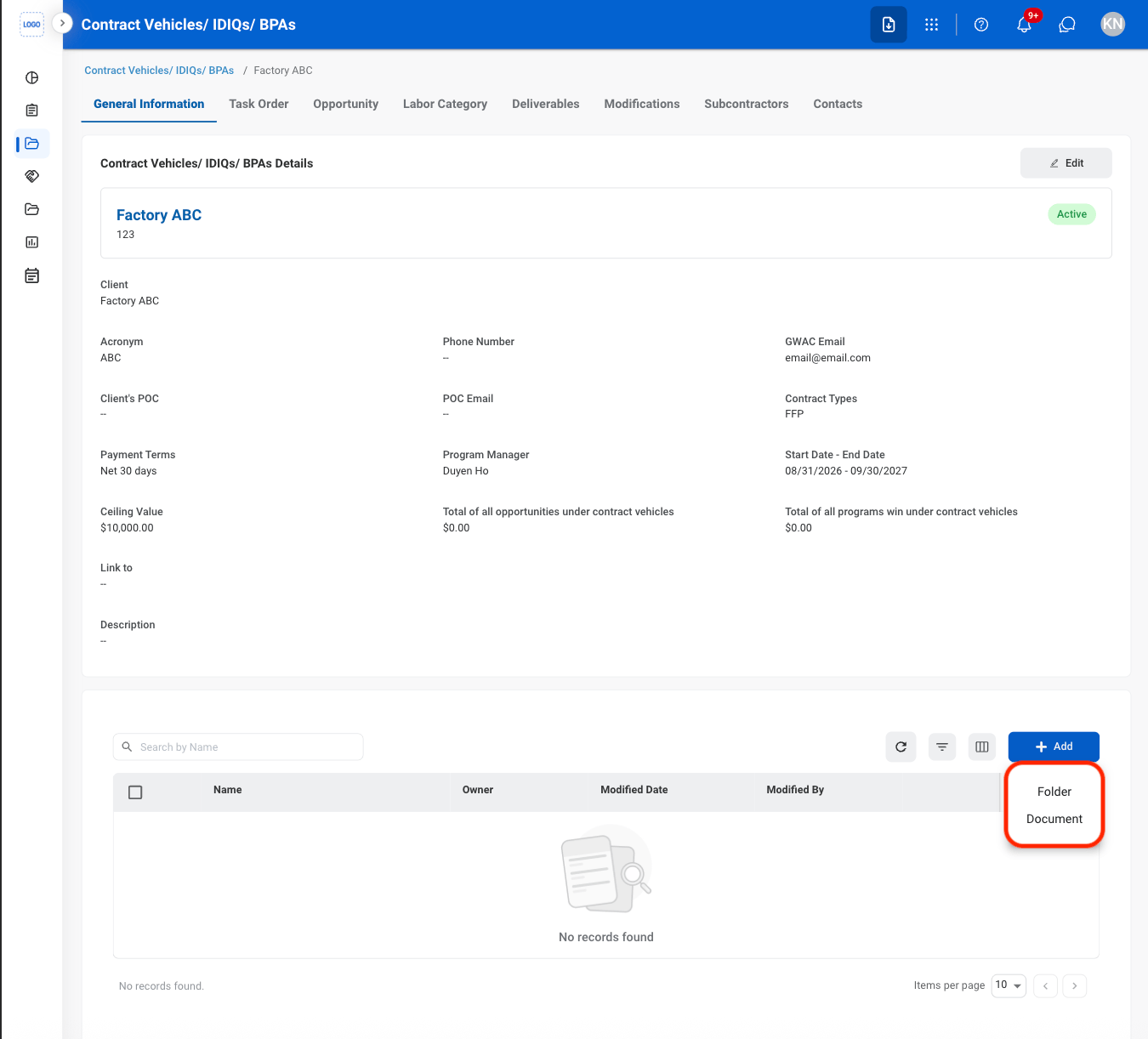Choose Document from the Add menu
This screenshot has height=1039, width=1148.
coord(1054,819)
